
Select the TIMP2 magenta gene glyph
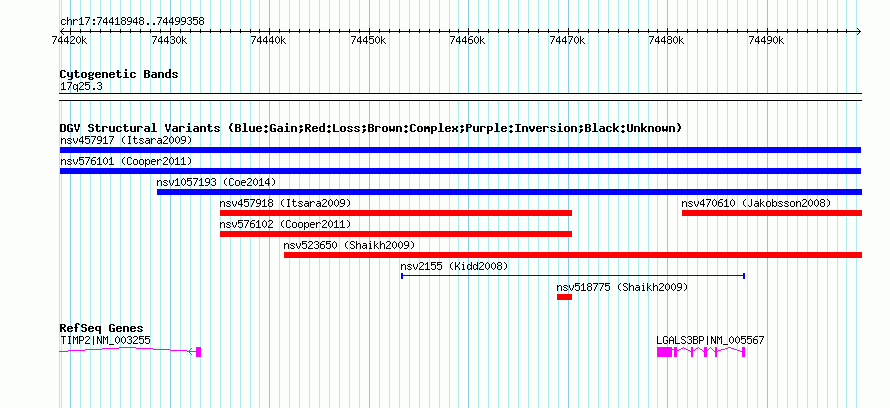click(x=130, y=351)
